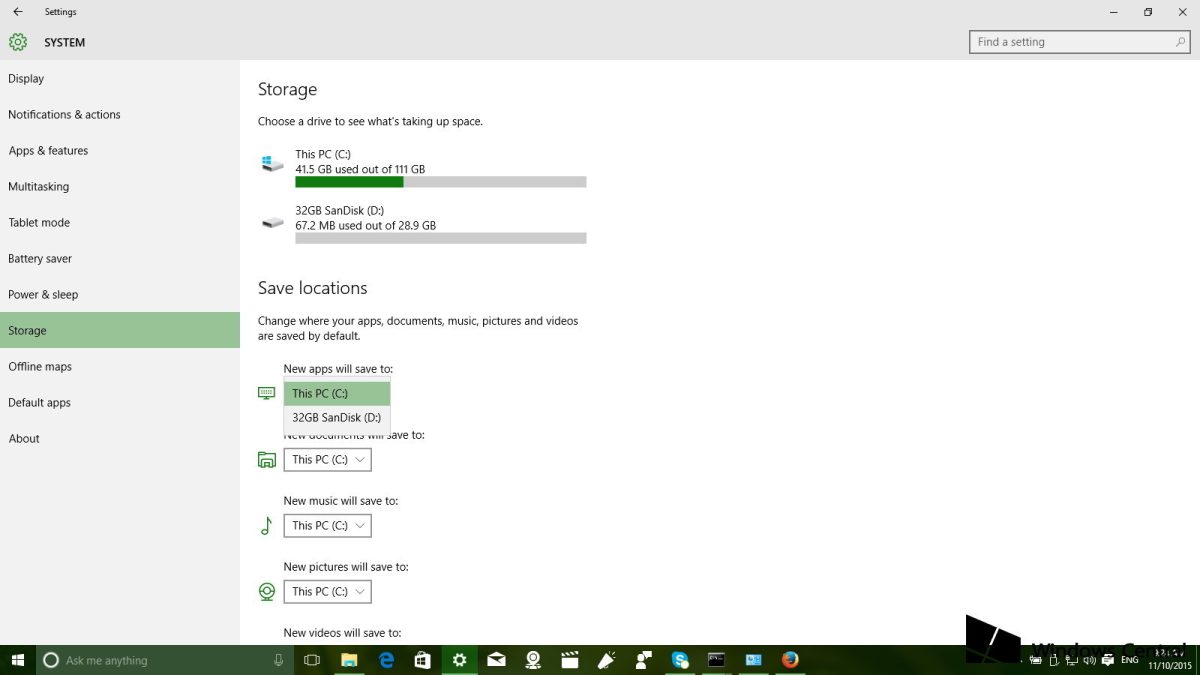Open the documents save location dropdown
The image size is (1200, 675).
pos(327,459)
